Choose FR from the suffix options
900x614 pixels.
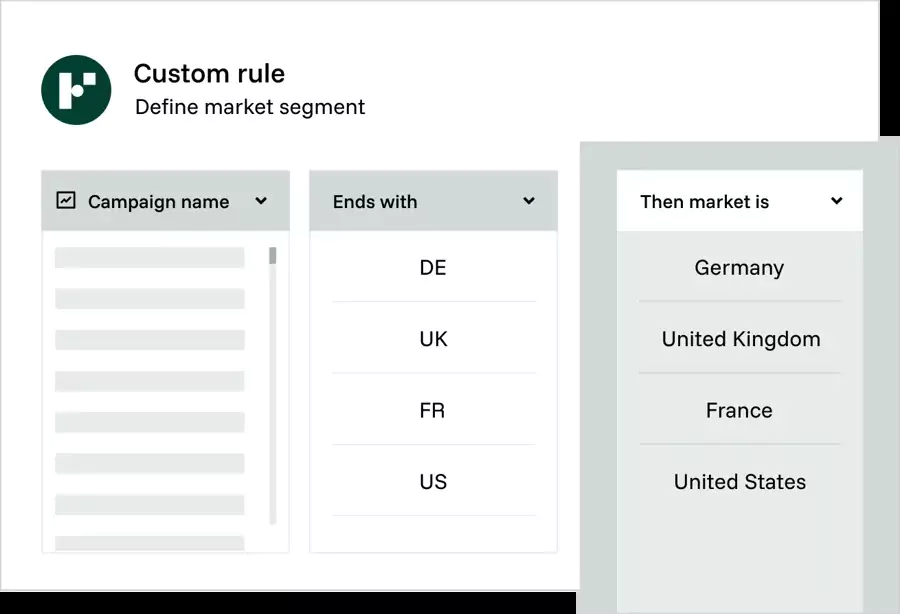(432, 410)
